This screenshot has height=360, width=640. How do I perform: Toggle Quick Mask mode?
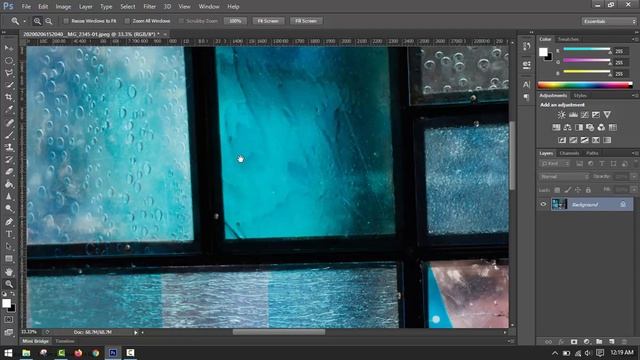pyautogui.click(x=9, y=320)
